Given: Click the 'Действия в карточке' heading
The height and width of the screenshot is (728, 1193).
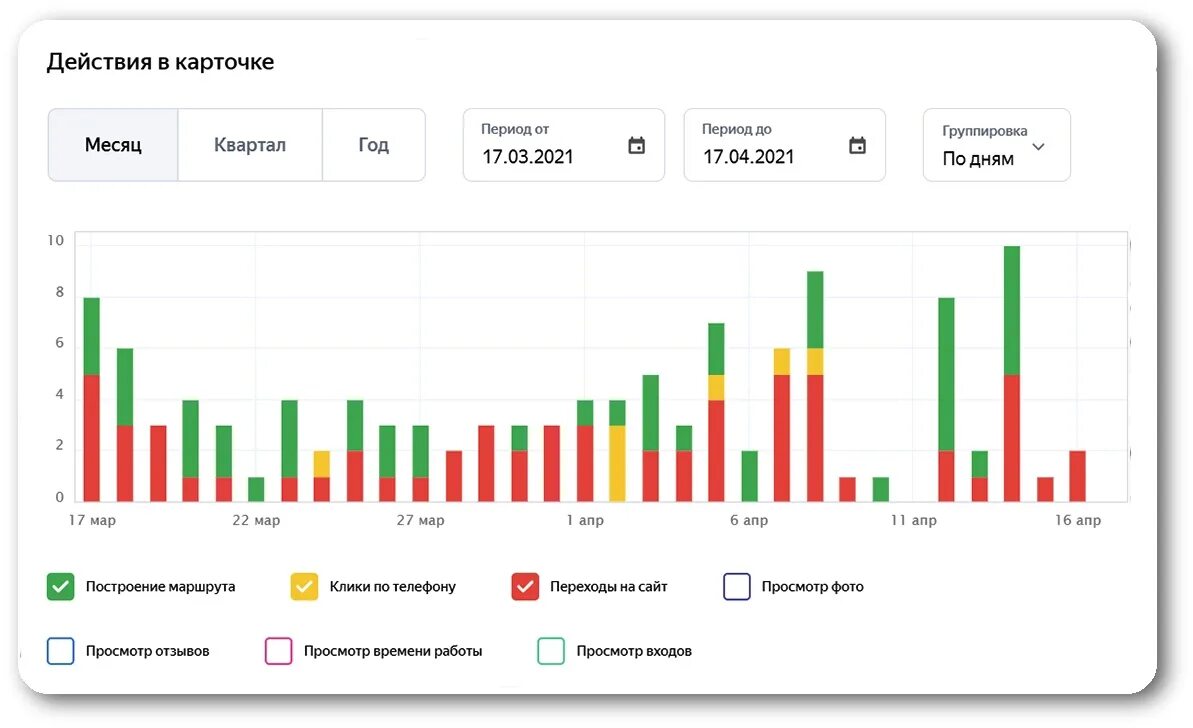Looking at the screenshot, I should tap(161, 62).
